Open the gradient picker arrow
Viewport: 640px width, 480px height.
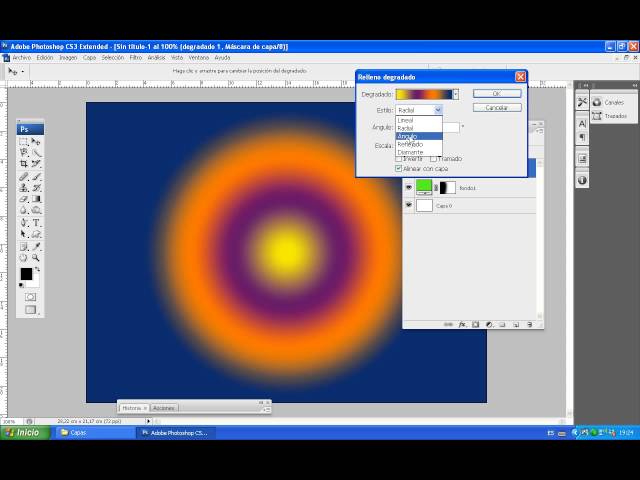tap(456, 94)
